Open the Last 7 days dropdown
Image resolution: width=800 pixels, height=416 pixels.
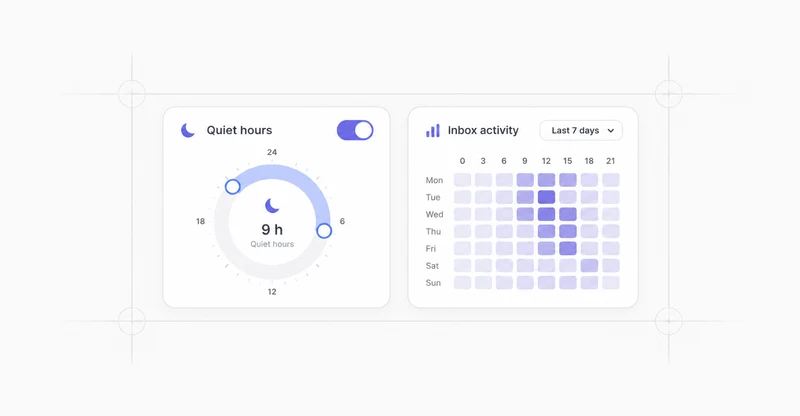581,130
